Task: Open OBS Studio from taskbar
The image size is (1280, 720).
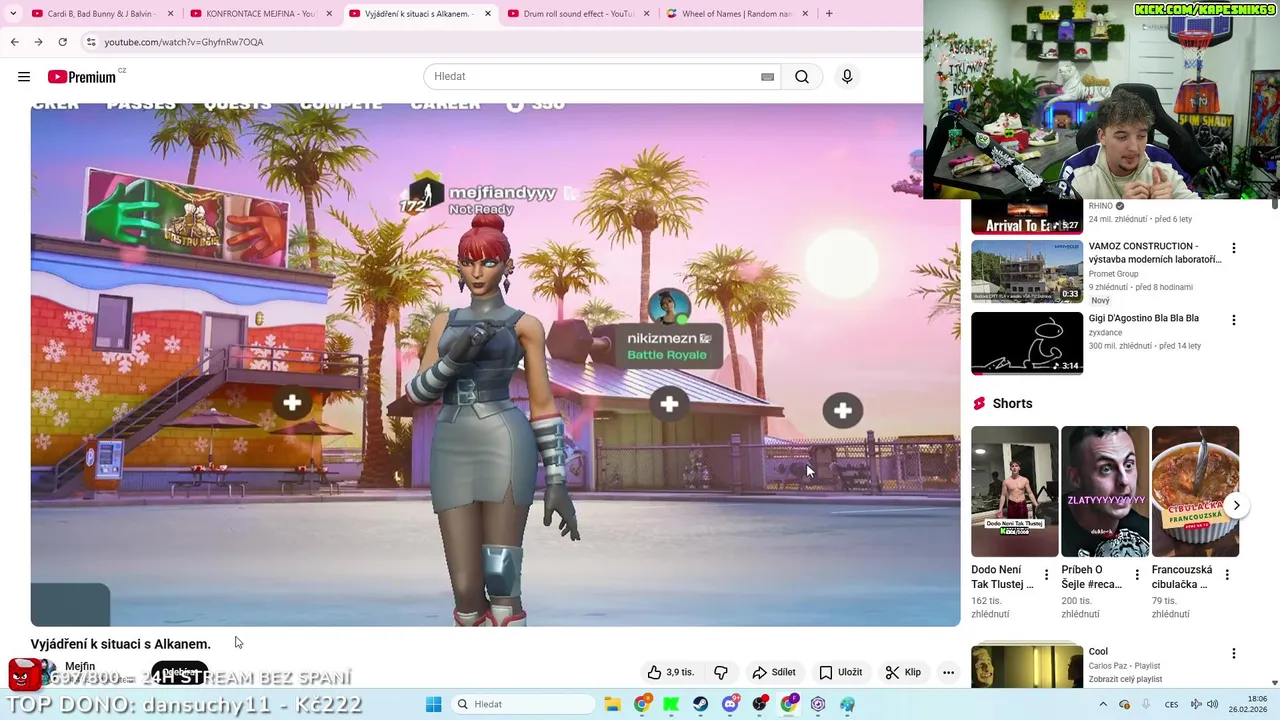Action: [760, 704]
